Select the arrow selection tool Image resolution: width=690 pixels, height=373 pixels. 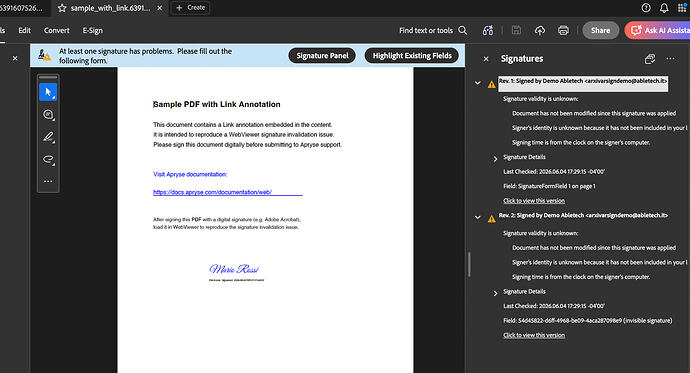pos(48,92)
